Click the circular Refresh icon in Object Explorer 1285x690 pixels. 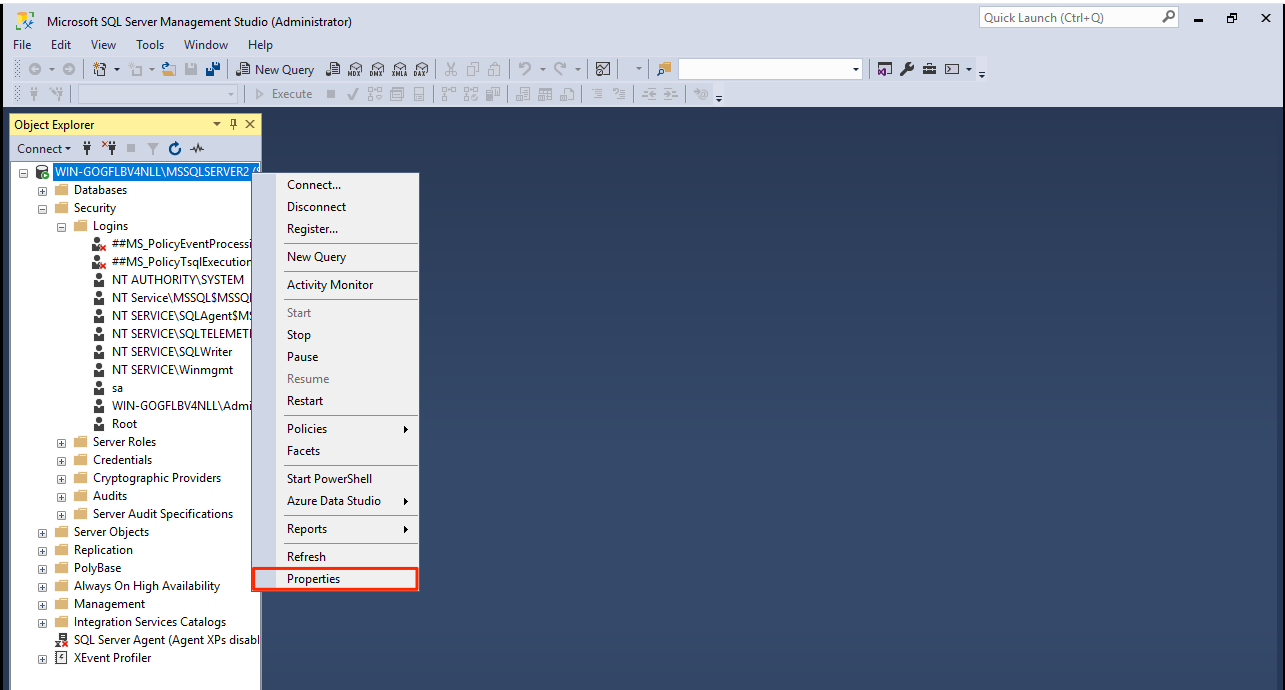175,148
